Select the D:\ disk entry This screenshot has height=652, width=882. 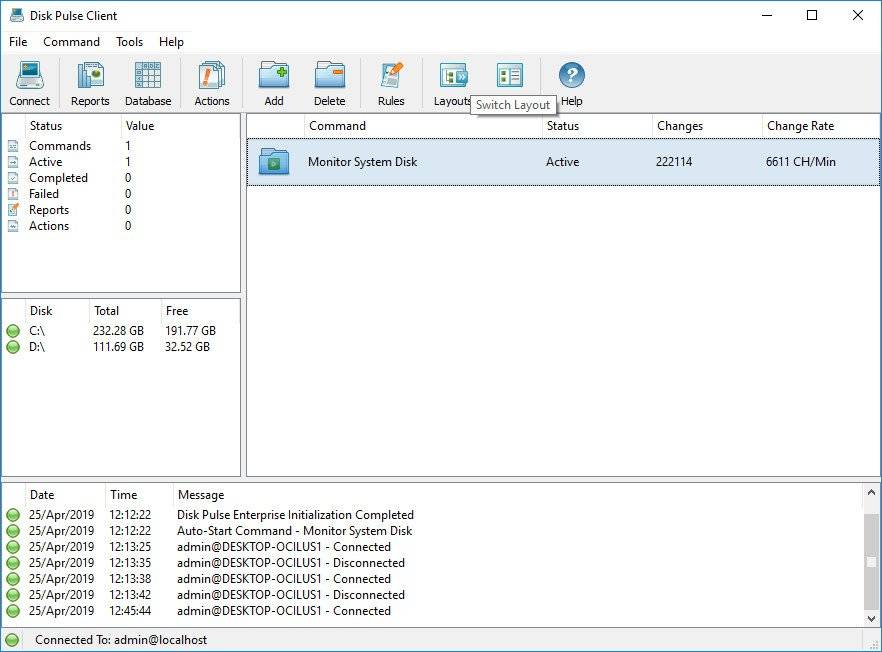click(x=37, y=347)
